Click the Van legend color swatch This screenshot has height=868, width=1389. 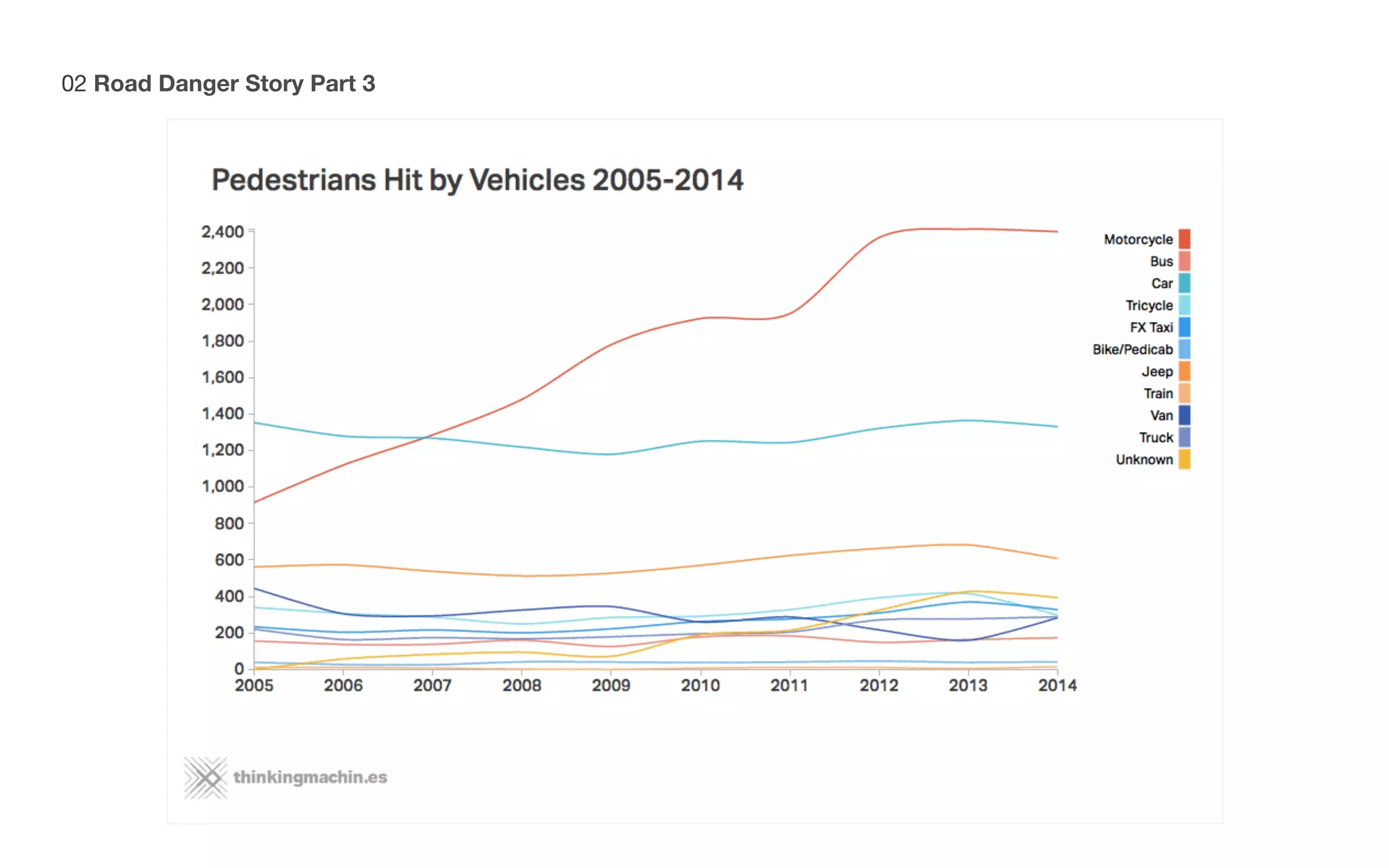pyautogui.click(x=1184, y=415)
